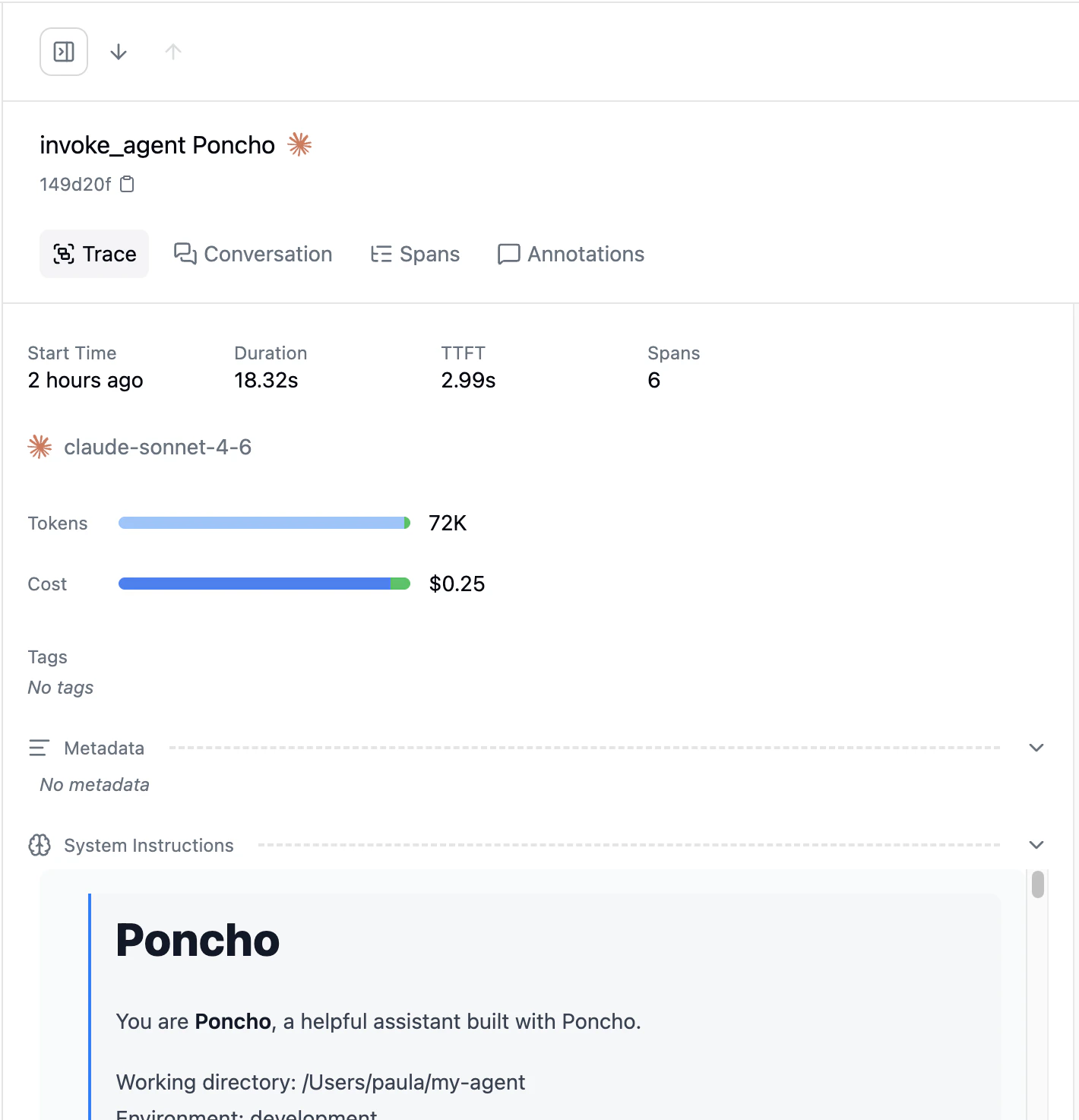The height and width of the screenshot is (1120, 1079).
Task: Click Anthropic starburst icon beside invoke_agent Poncho
Action: pyautogui.click(x=299, y=144)
